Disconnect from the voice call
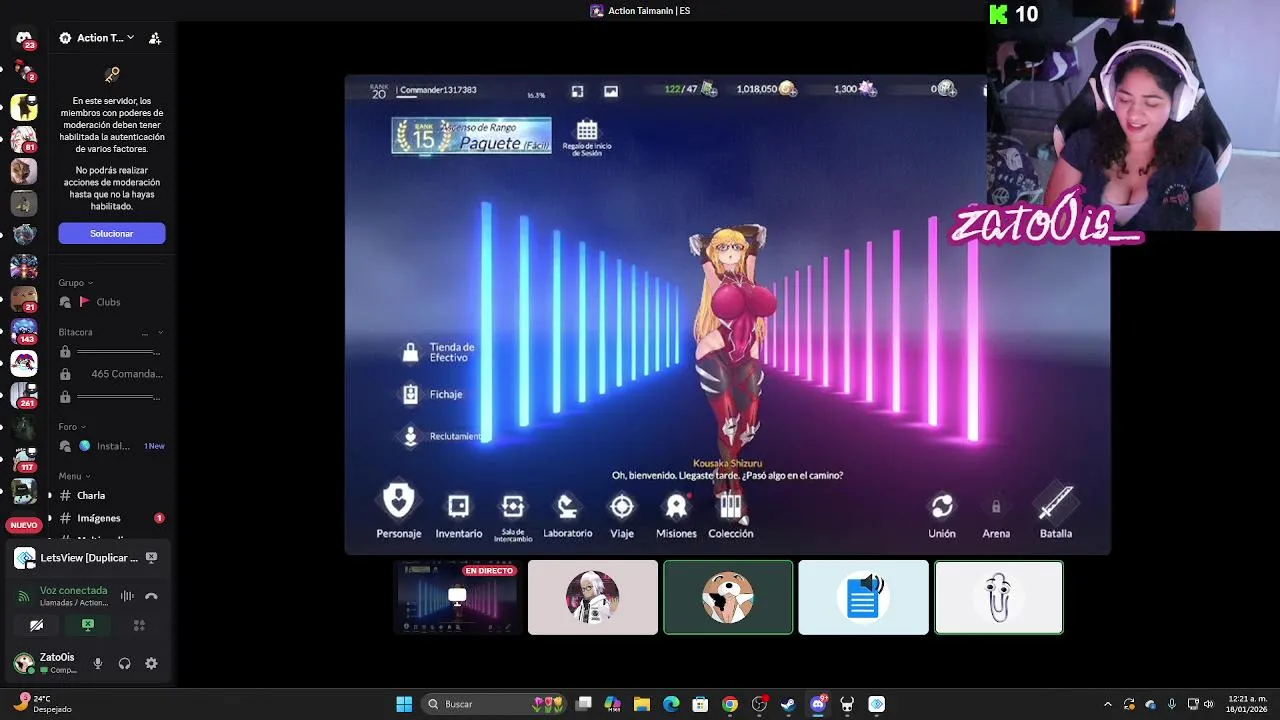 (x=151, y=596)
